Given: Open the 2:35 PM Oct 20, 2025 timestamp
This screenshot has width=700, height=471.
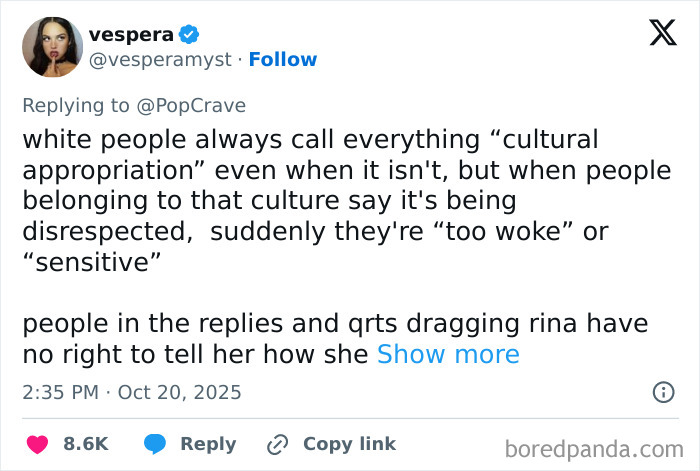Looking at the screenshot, I should pyautogui.click(x=132, y=392).
